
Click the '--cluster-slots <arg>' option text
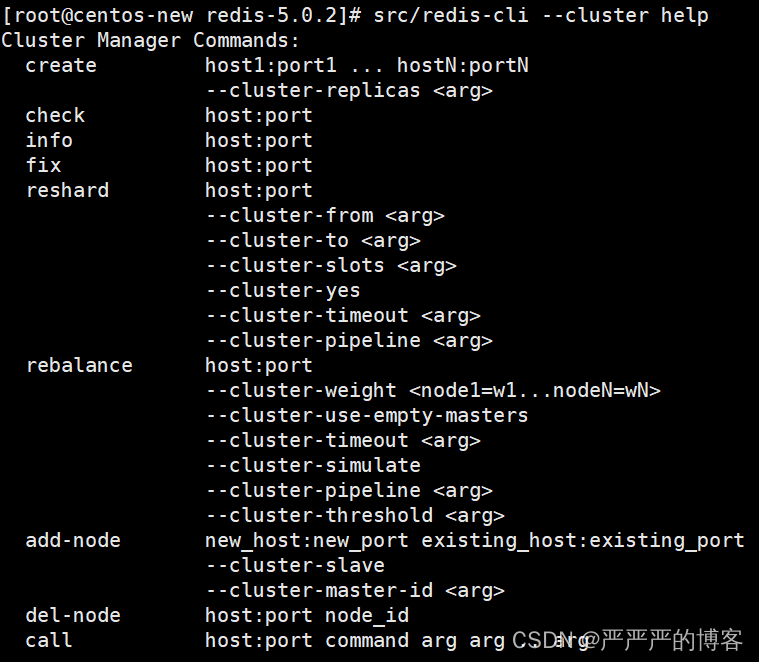coord(331,265)
